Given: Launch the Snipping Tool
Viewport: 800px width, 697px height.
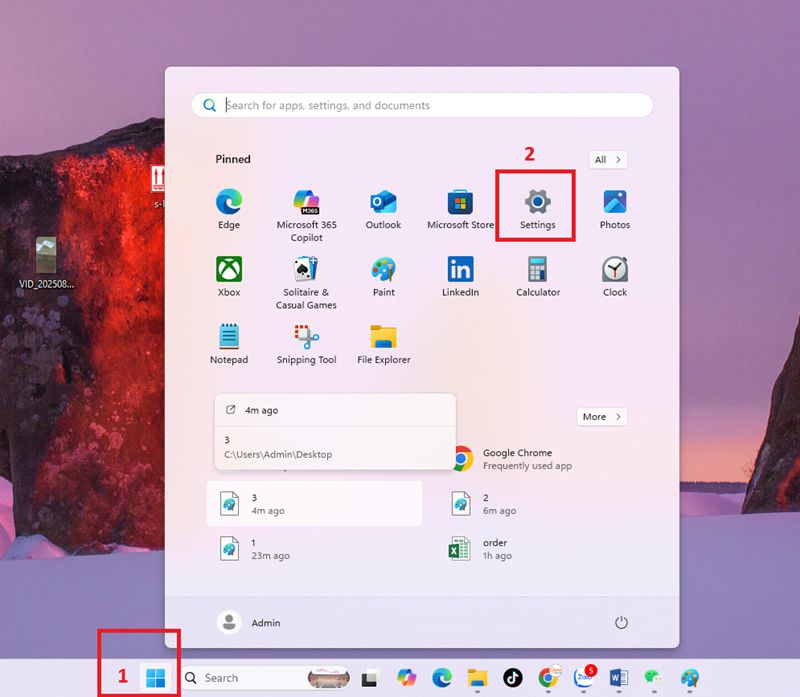Looking at the screenshot, I should (306, 344).
